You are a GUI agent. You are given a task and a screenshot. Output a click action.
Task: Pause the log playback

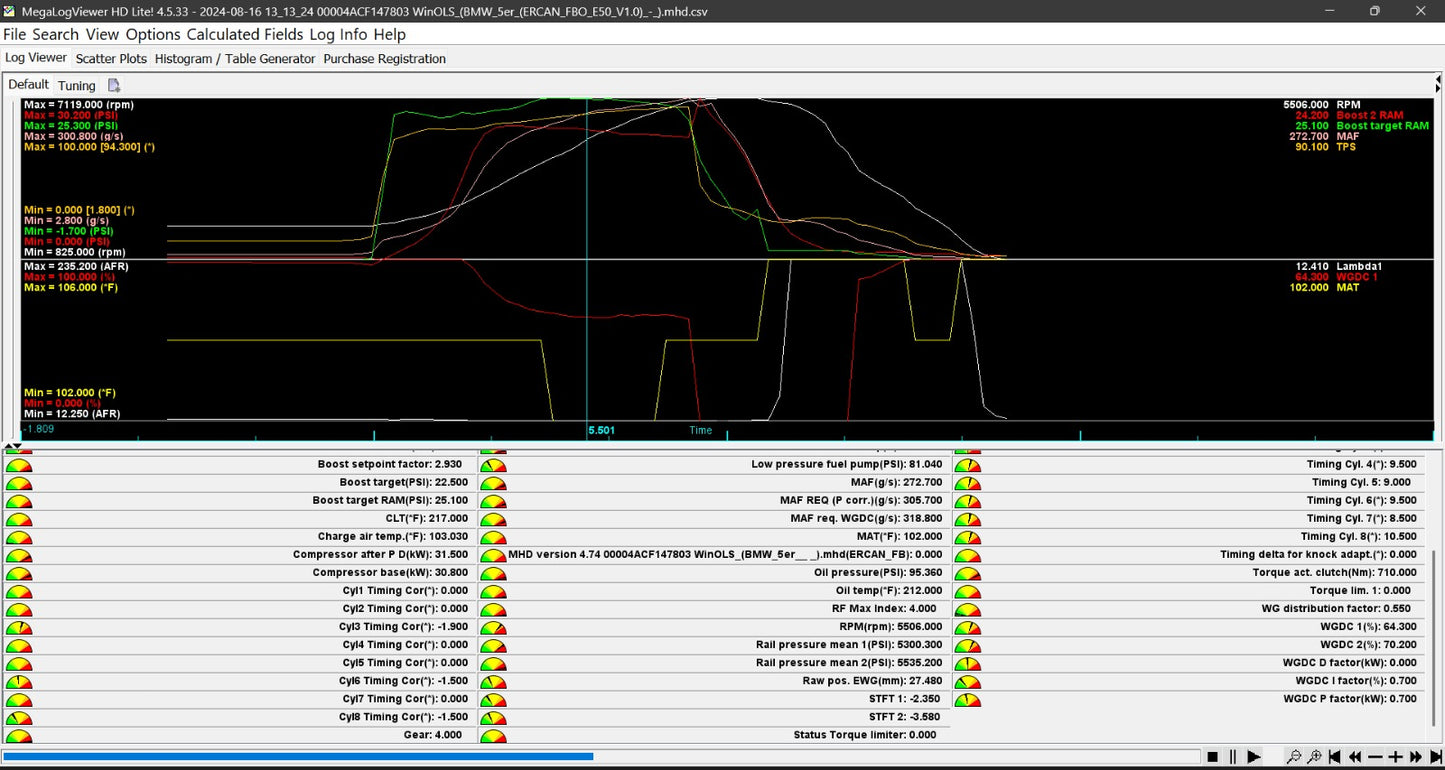tap(1233, 757)
